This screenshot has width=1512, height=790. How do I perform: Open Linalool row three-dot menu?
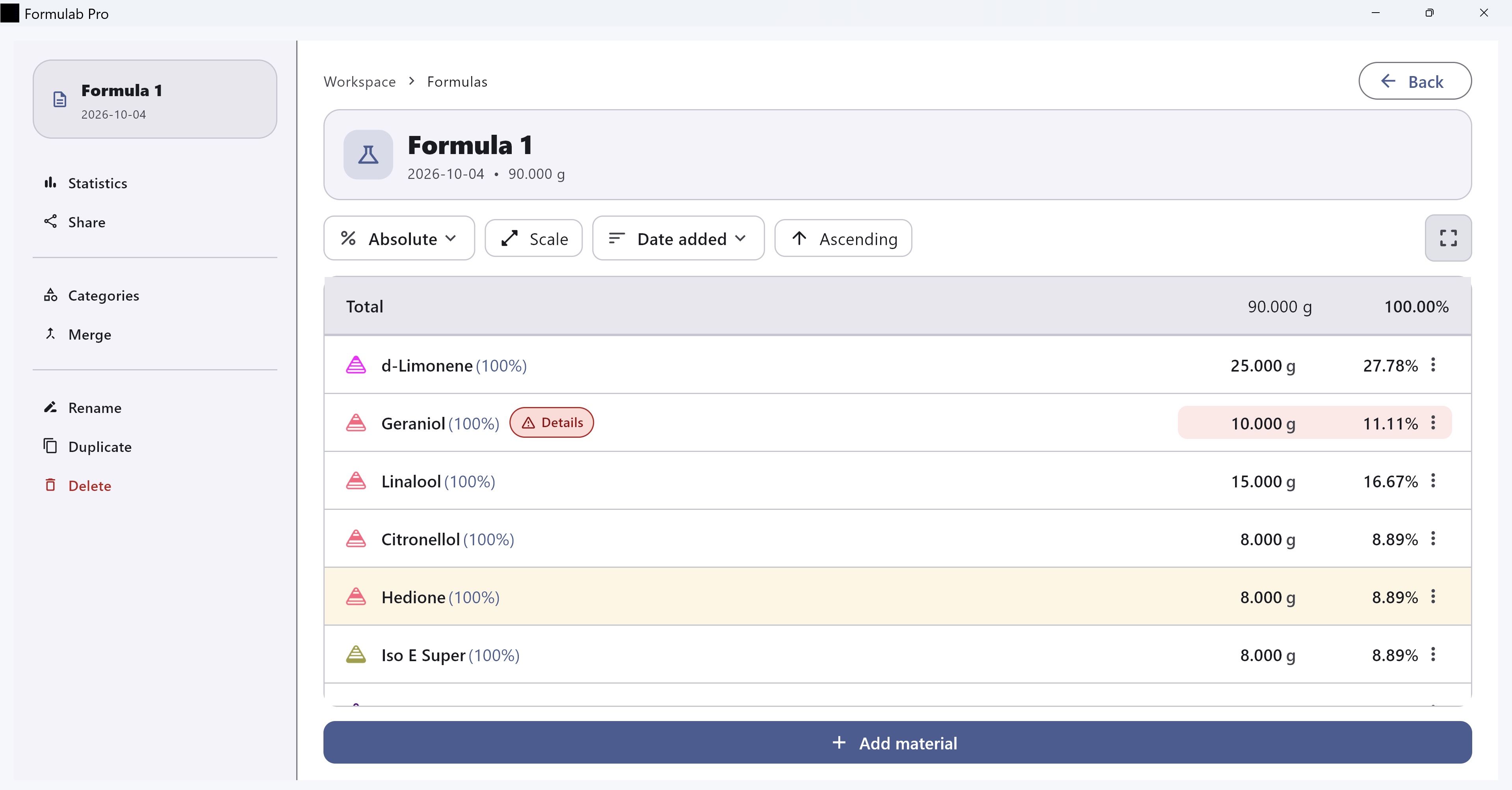click(1433, 481)
